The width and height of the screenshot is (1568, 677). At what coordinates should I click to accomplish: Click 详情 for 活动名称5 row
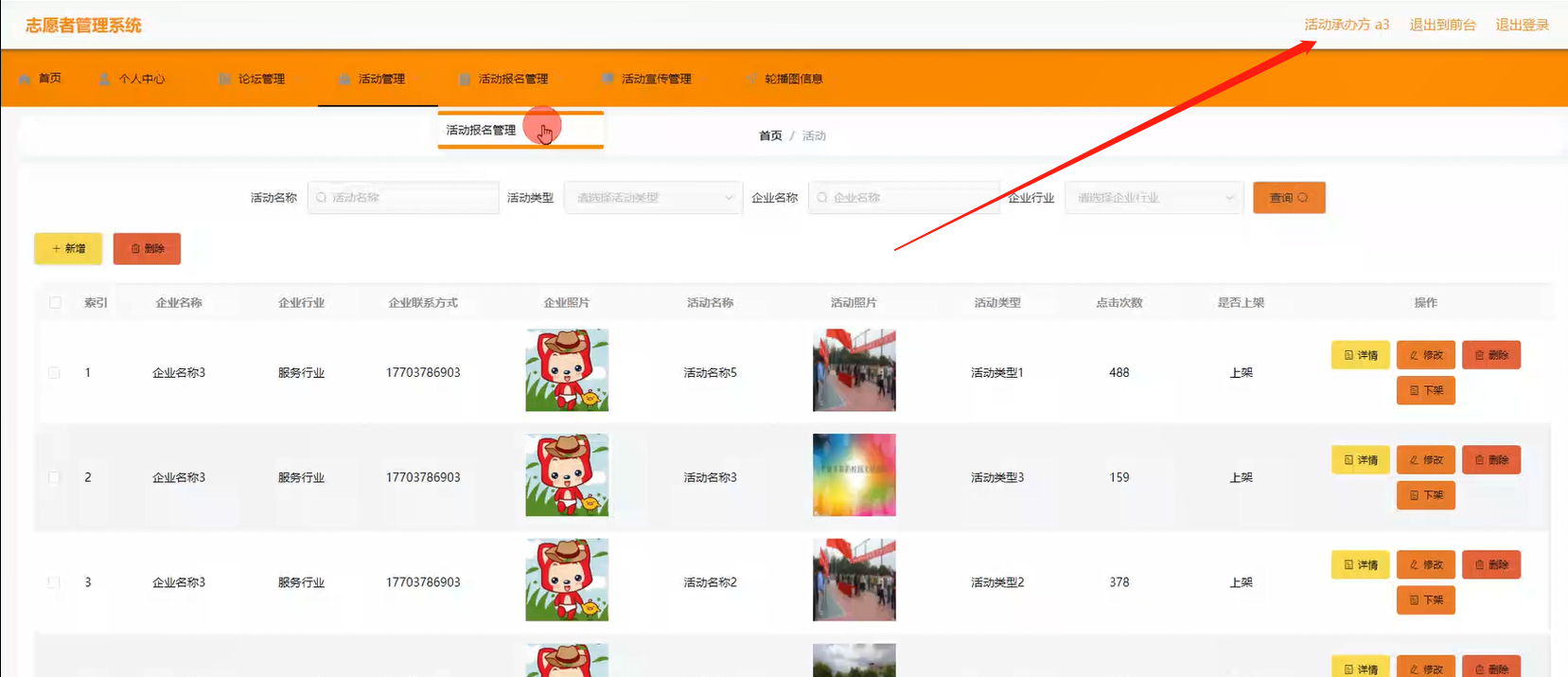point(1361,355)
